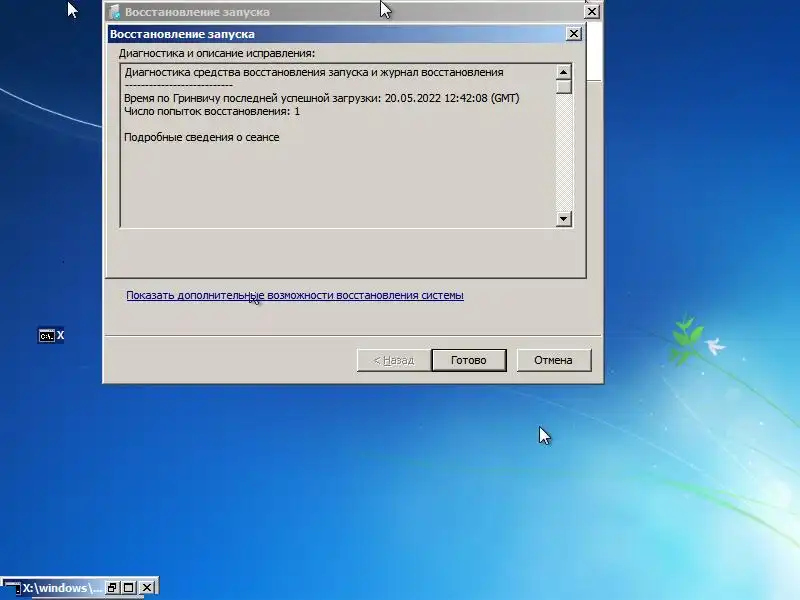Click the last successful boot time line

(321, 98)
